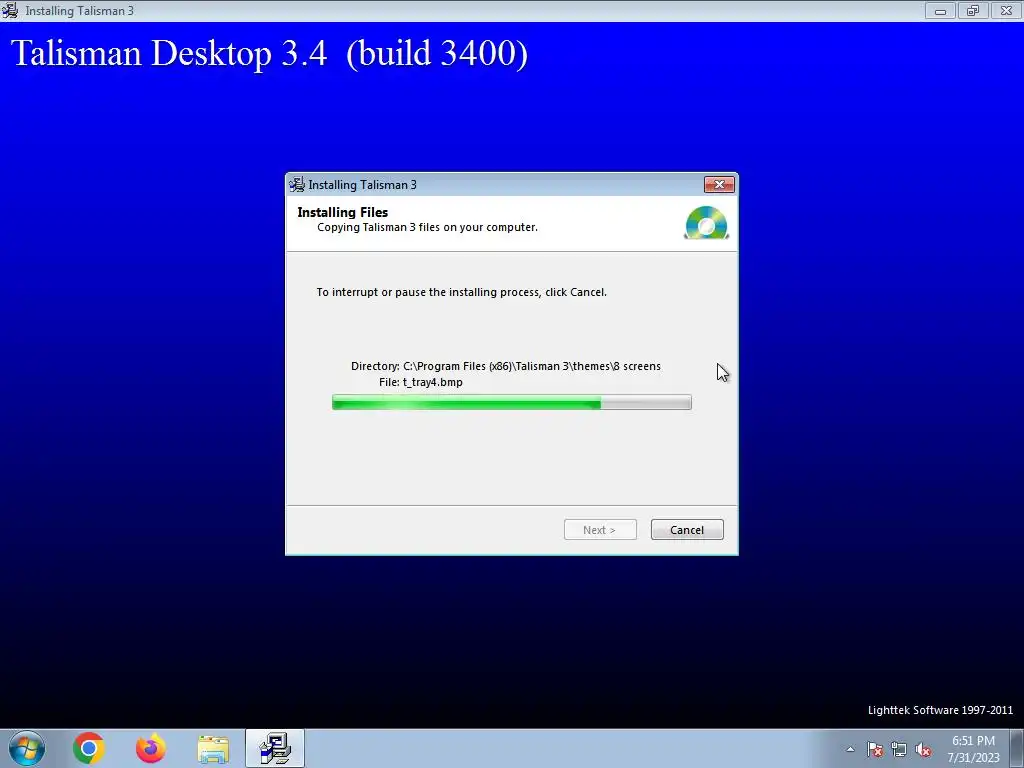Image resolution: width=1024 pixels, height=768 pixels.
Task: Launch Firefox from the taskbar
Action: [151, 748]
